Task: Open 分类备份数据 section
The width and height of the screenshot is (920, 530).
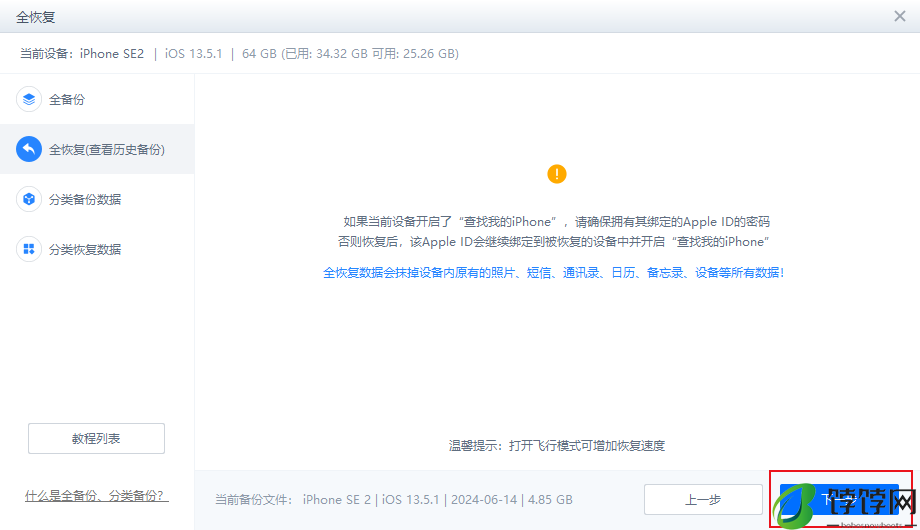Action: [97, 199]
